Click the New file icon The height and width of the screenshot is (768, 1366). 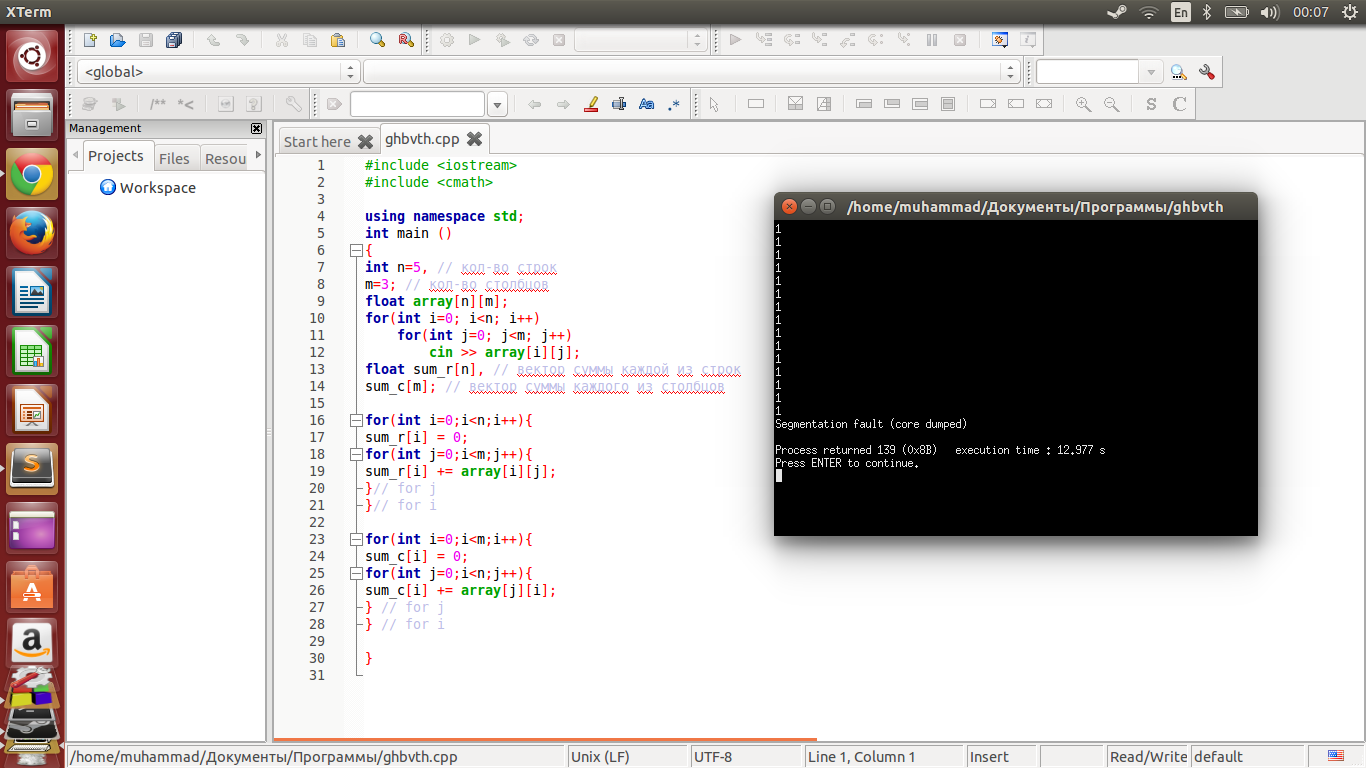pyautogui.click(x=90, y=40)
